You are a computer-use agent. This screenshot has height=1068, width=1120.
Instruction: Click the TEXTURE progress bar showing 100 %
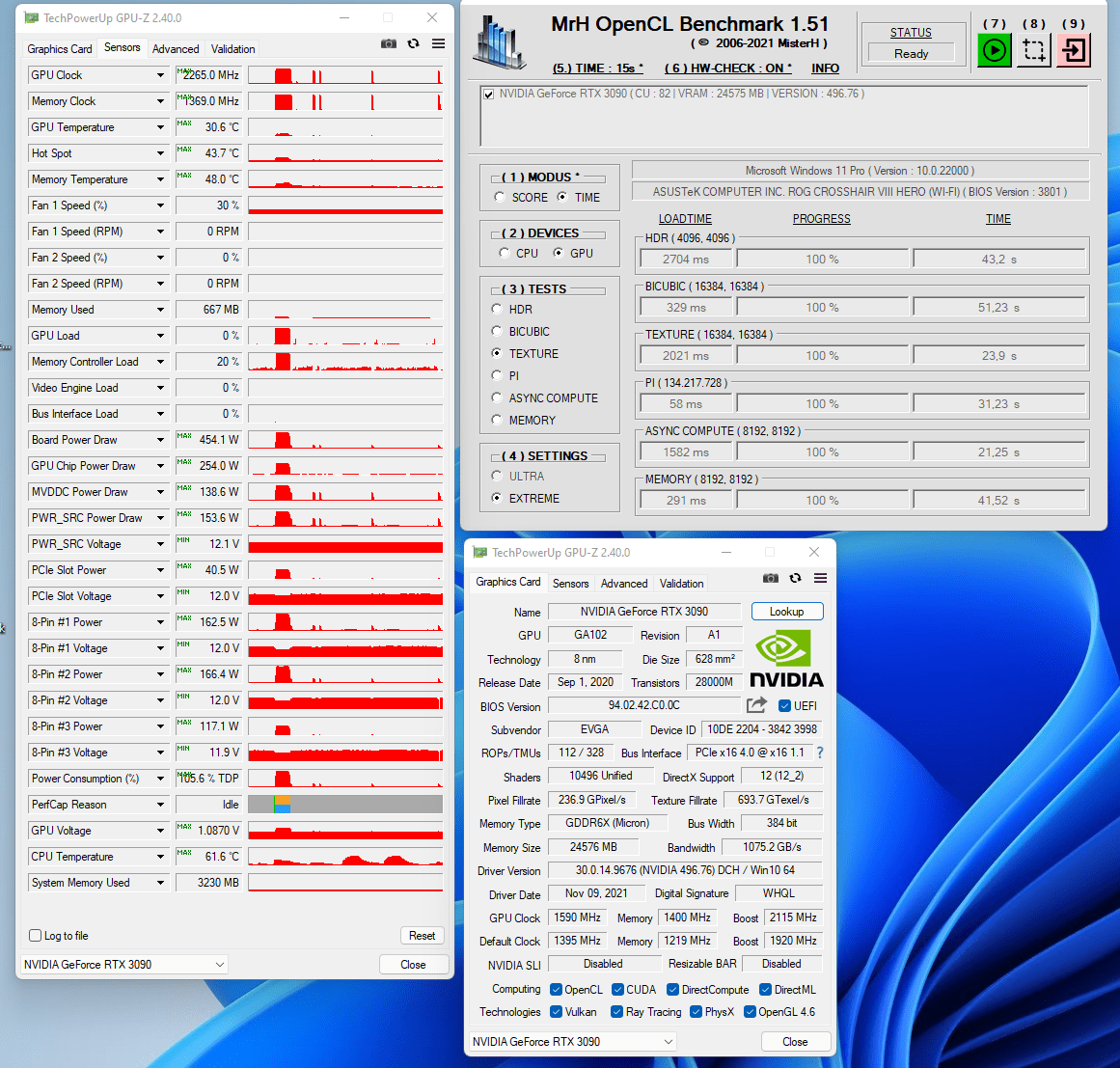(822, 356)
